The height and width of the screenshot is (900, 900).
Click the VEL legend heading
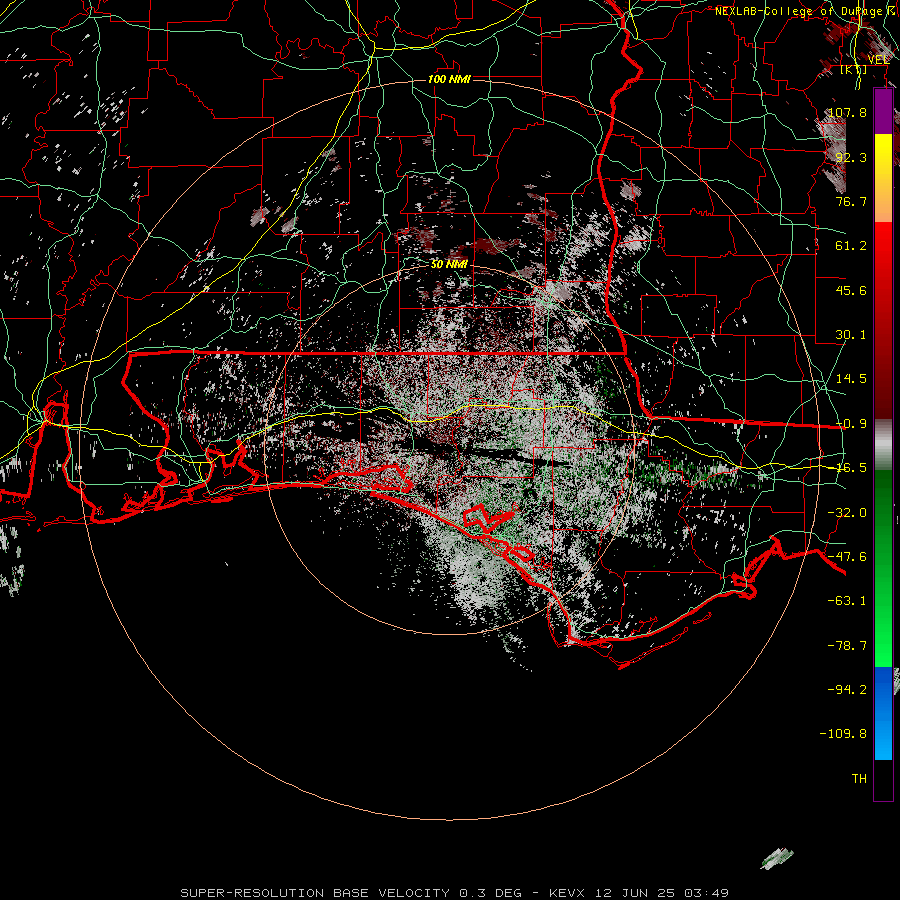point(878,60)
